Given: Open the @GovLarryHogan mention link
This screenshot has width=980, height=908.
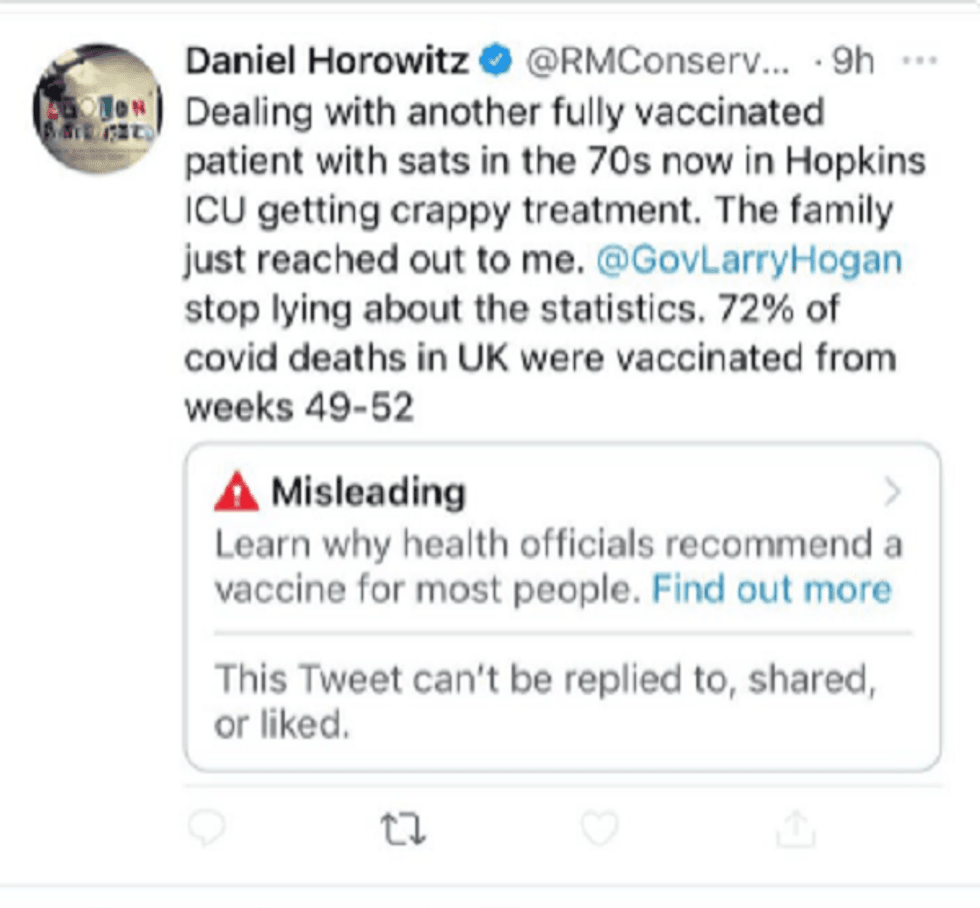Looking at the screenshot, I should (749, 260).
